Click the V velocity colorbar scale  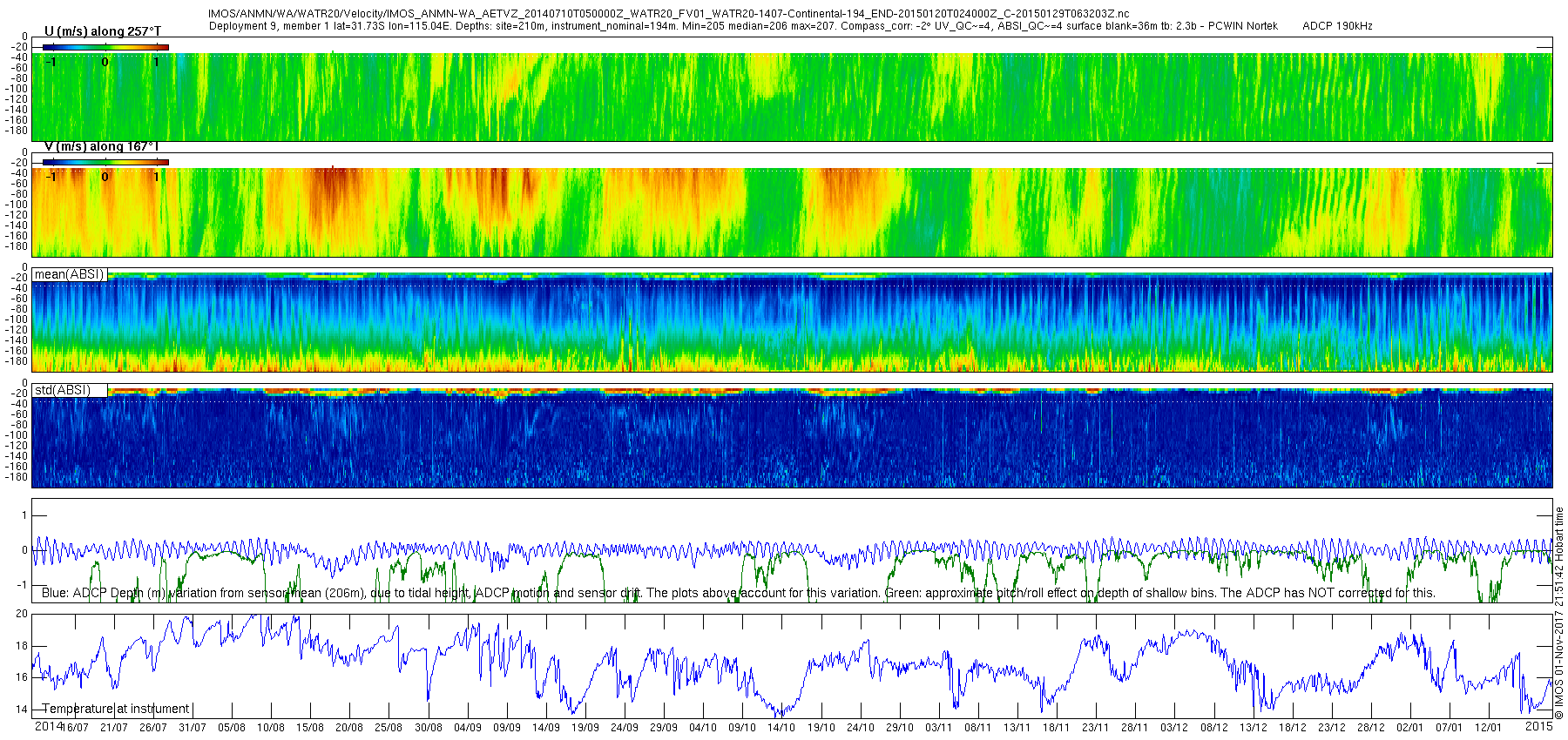(105, 162)
